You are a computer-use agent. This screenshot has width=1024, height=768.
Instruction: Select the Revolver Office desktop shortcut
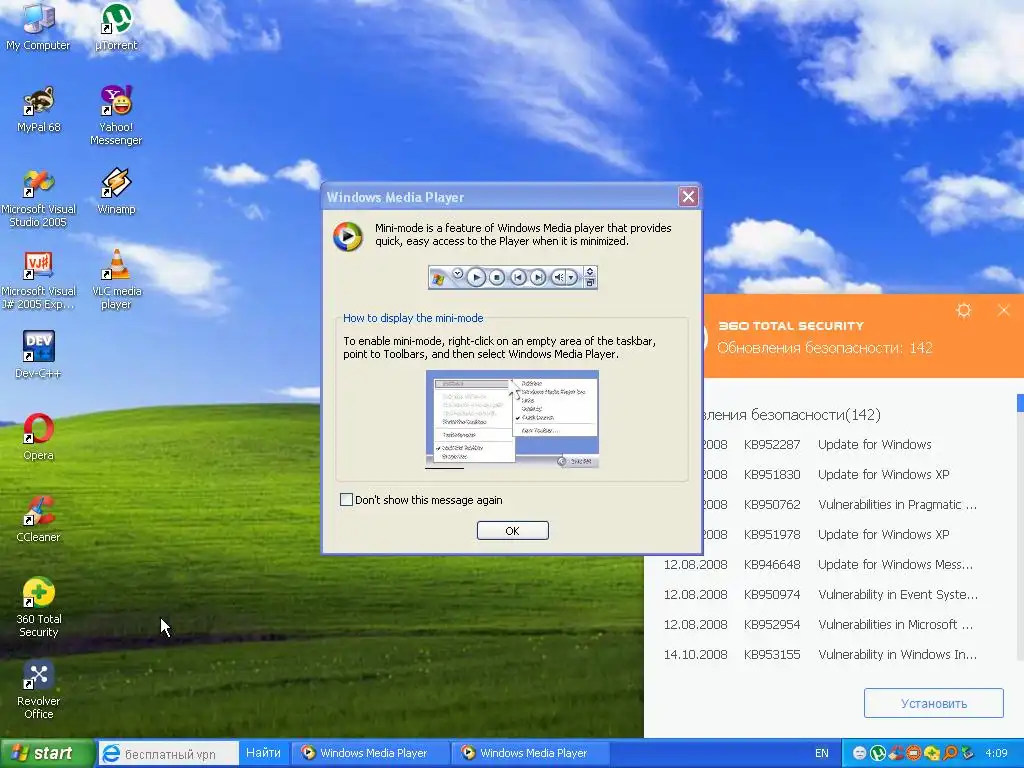pos(39,690)
